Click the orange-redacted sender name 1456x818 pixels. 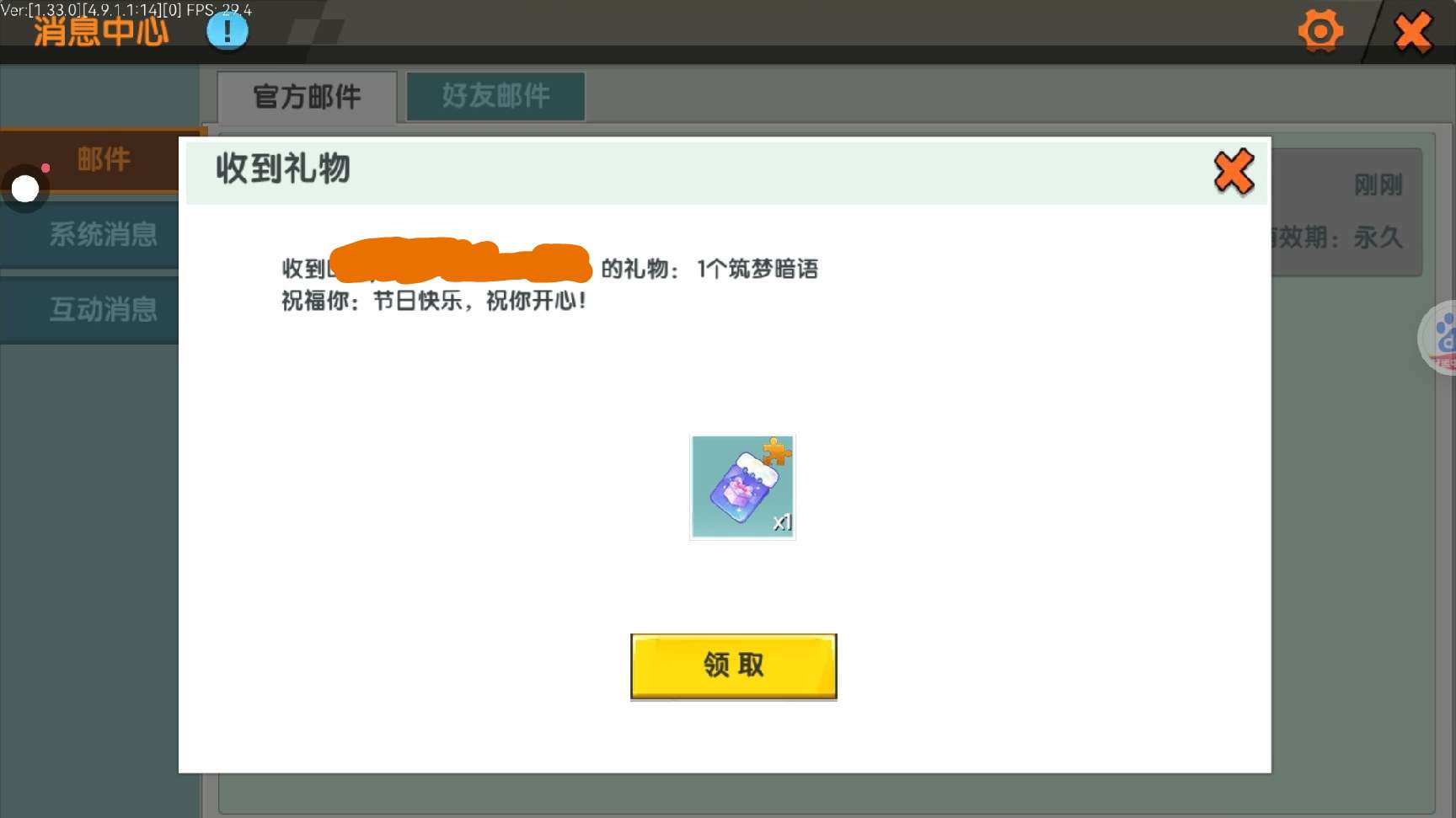461,261
